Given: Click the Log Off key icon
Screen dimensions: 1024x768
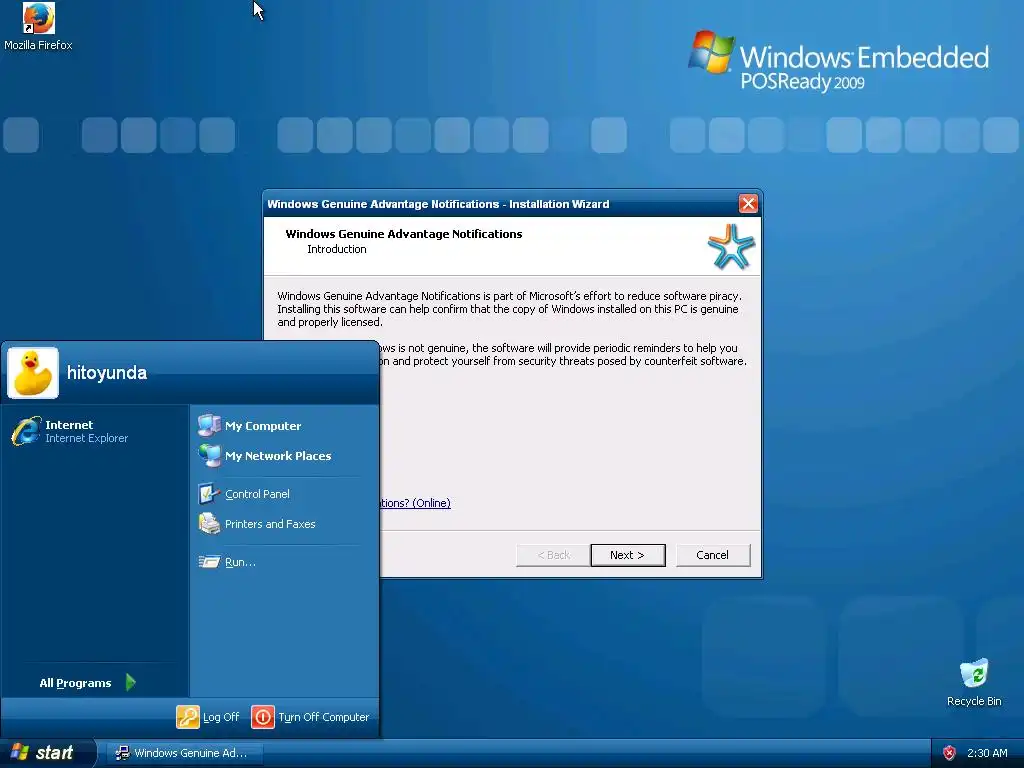Looking at the screenshot, I should 187,716.
